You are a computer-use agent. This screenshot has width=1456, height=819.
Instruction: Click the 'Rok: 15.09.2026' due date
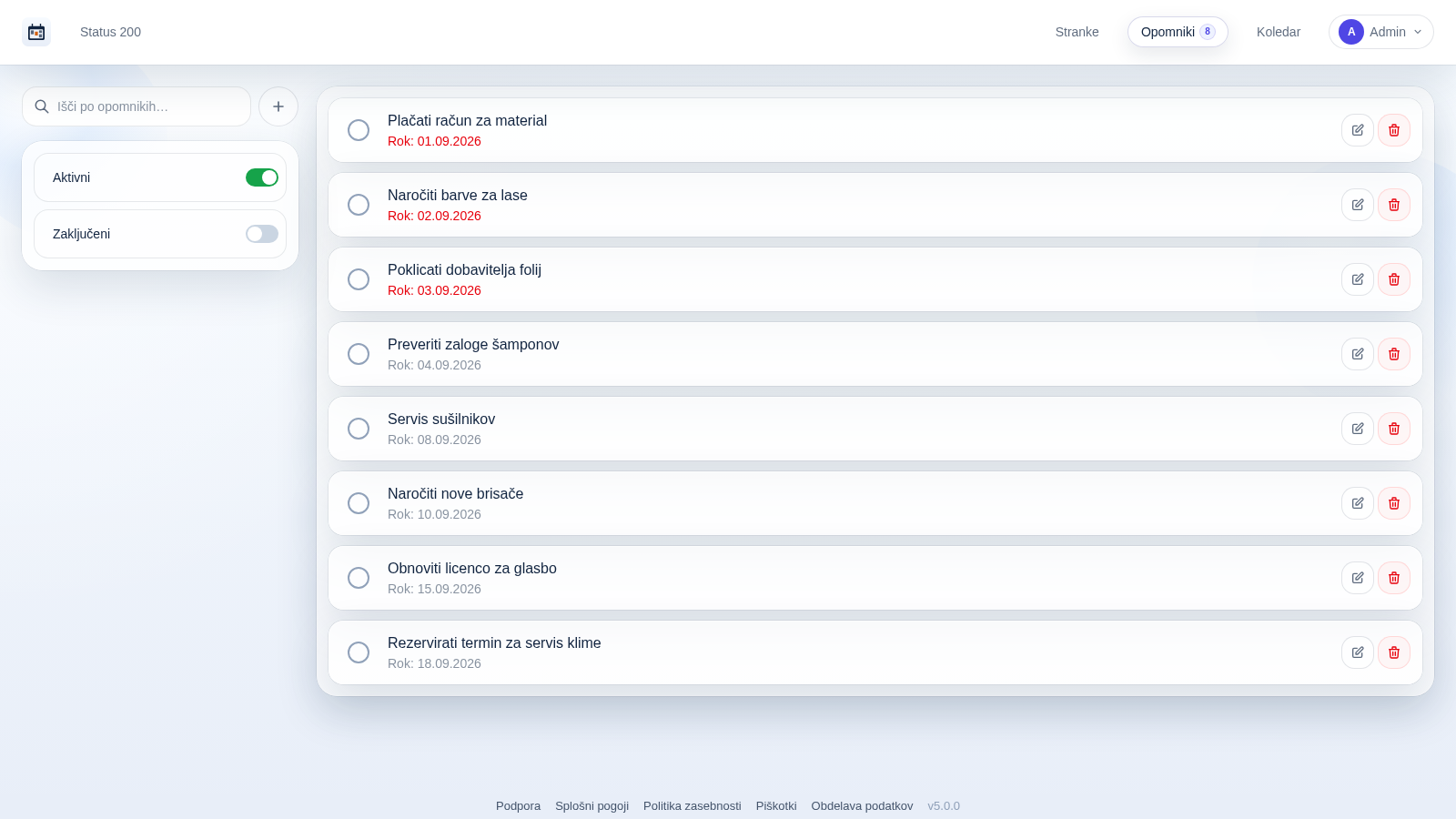click(x=434, y=589)
